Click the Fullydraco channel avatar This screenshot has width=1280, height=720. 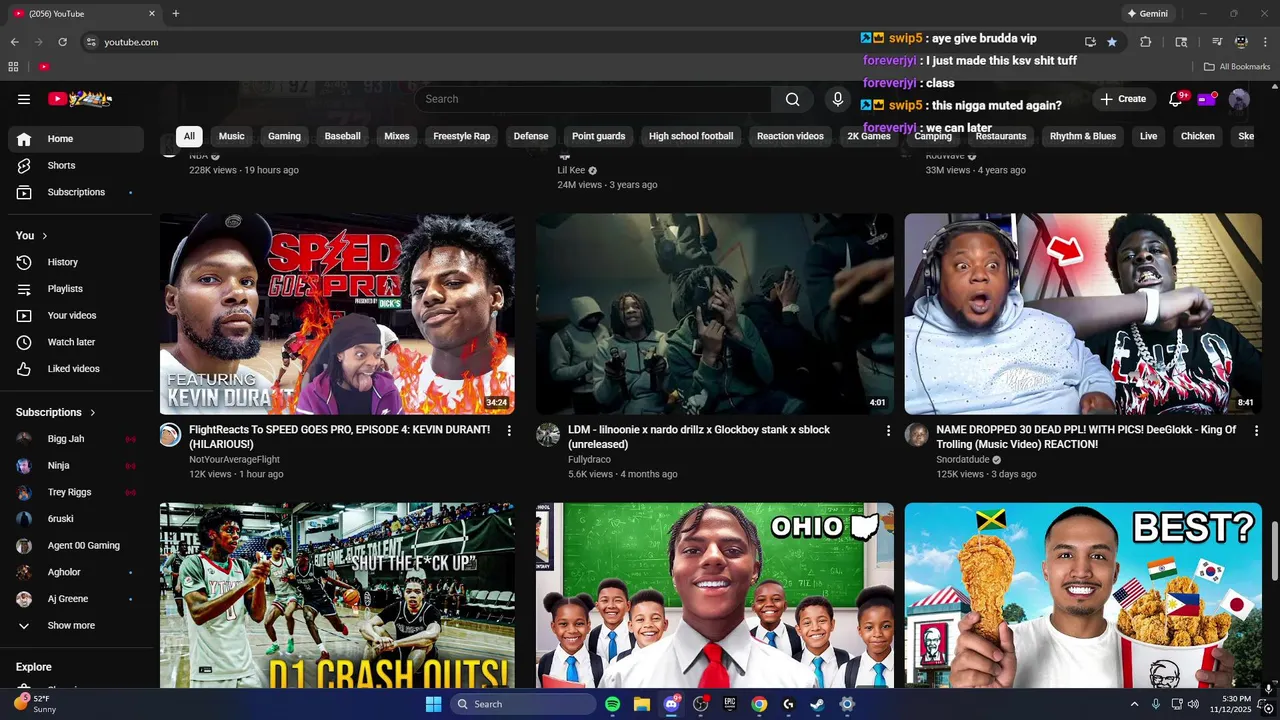click(x=547, y=435)
